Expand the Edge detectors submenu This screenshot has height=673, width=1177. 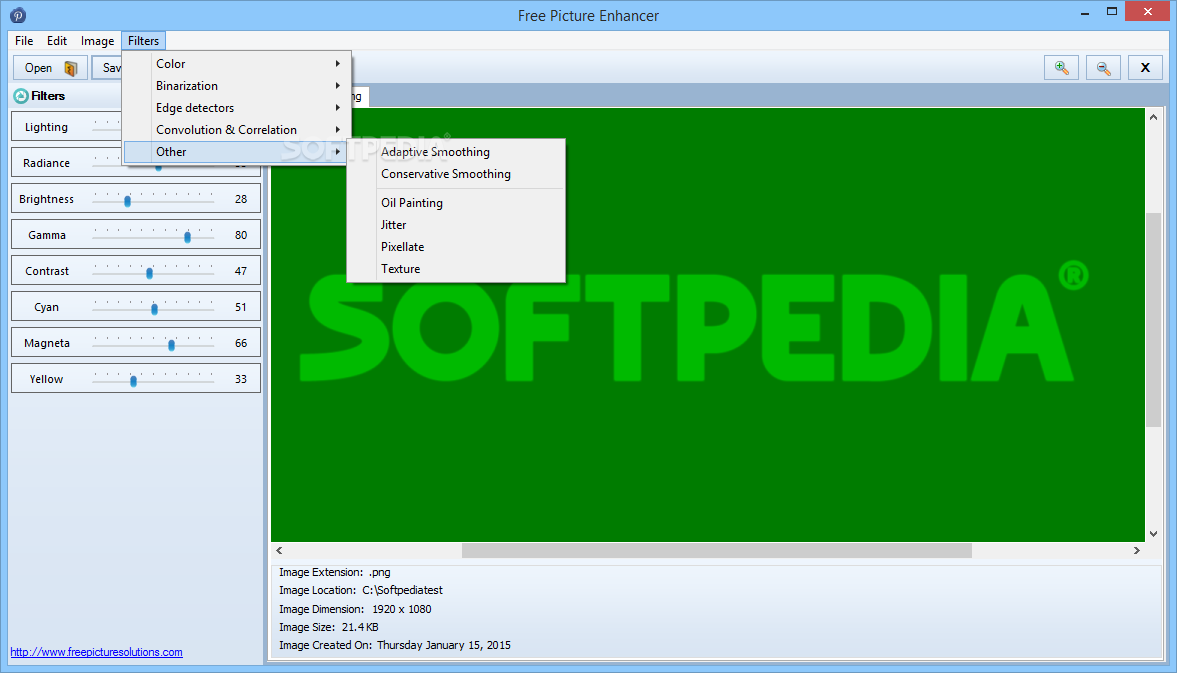tap(236, 107)
